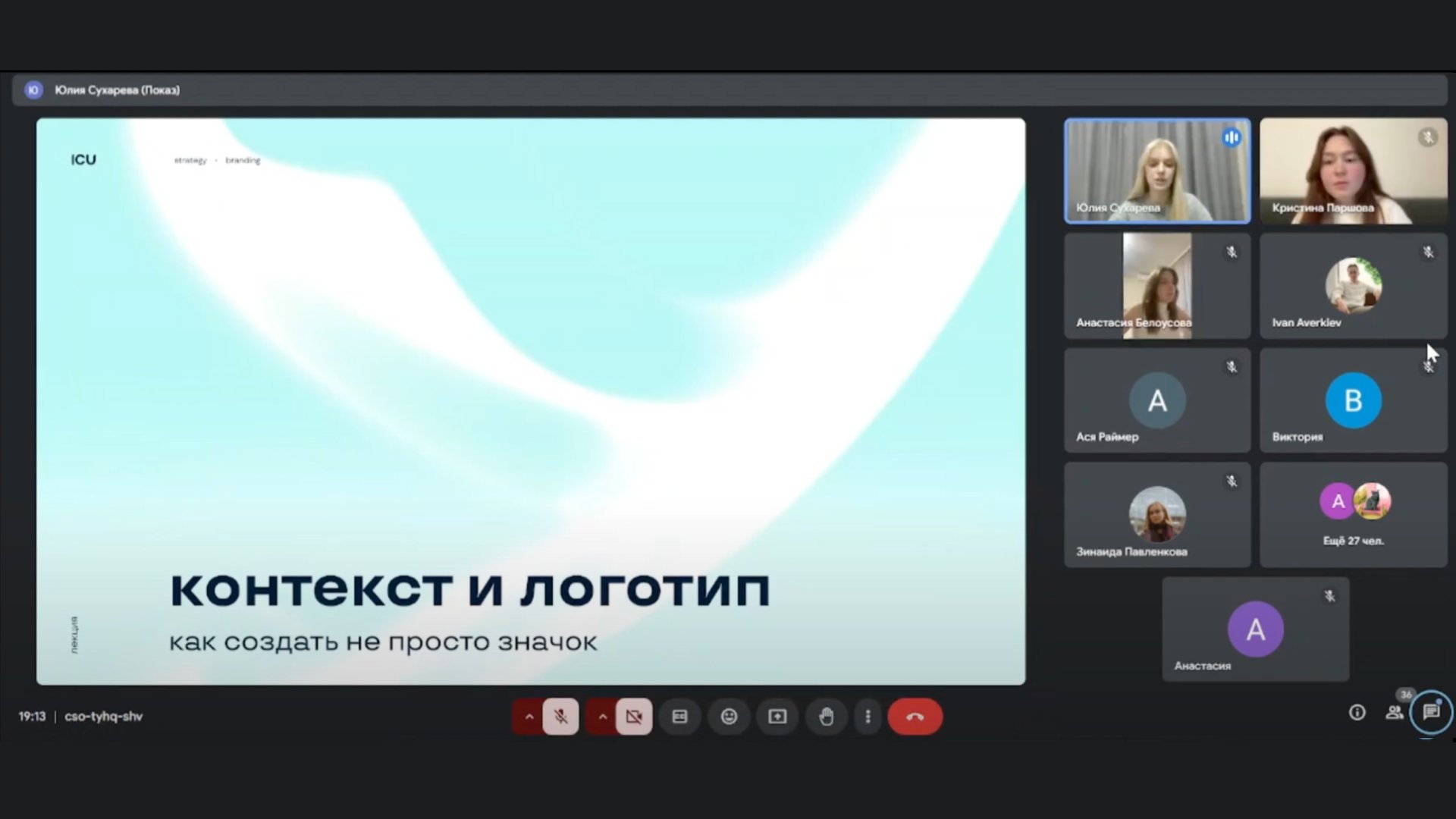
Task: Expand audio settings chevron beside microphone
Action: click(x=529, y=716)
